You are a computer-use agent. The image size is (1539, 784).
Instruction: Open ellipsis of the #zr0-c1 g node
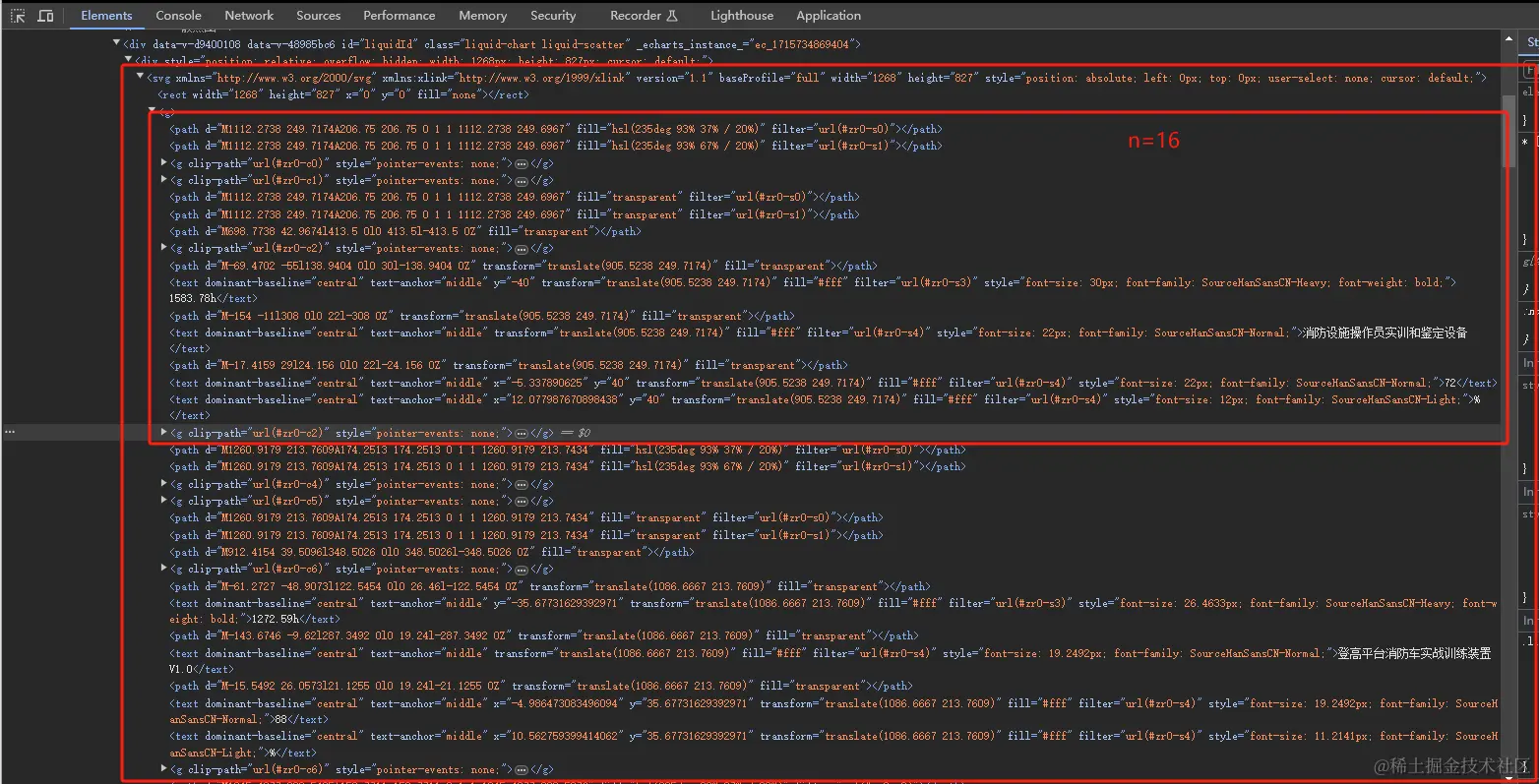(x=522, y=180)
